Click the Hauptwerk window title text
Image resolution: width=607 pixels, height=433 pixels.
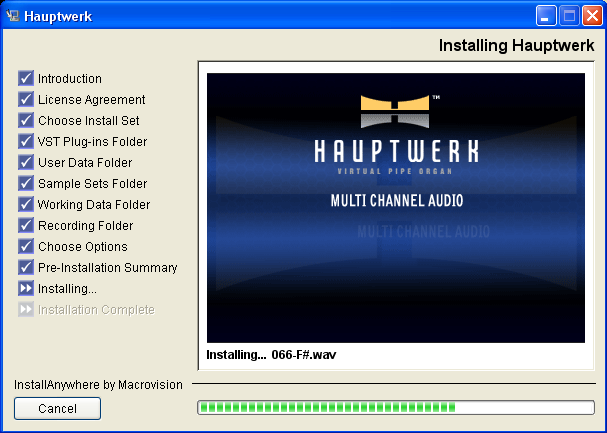pos(58,16)
